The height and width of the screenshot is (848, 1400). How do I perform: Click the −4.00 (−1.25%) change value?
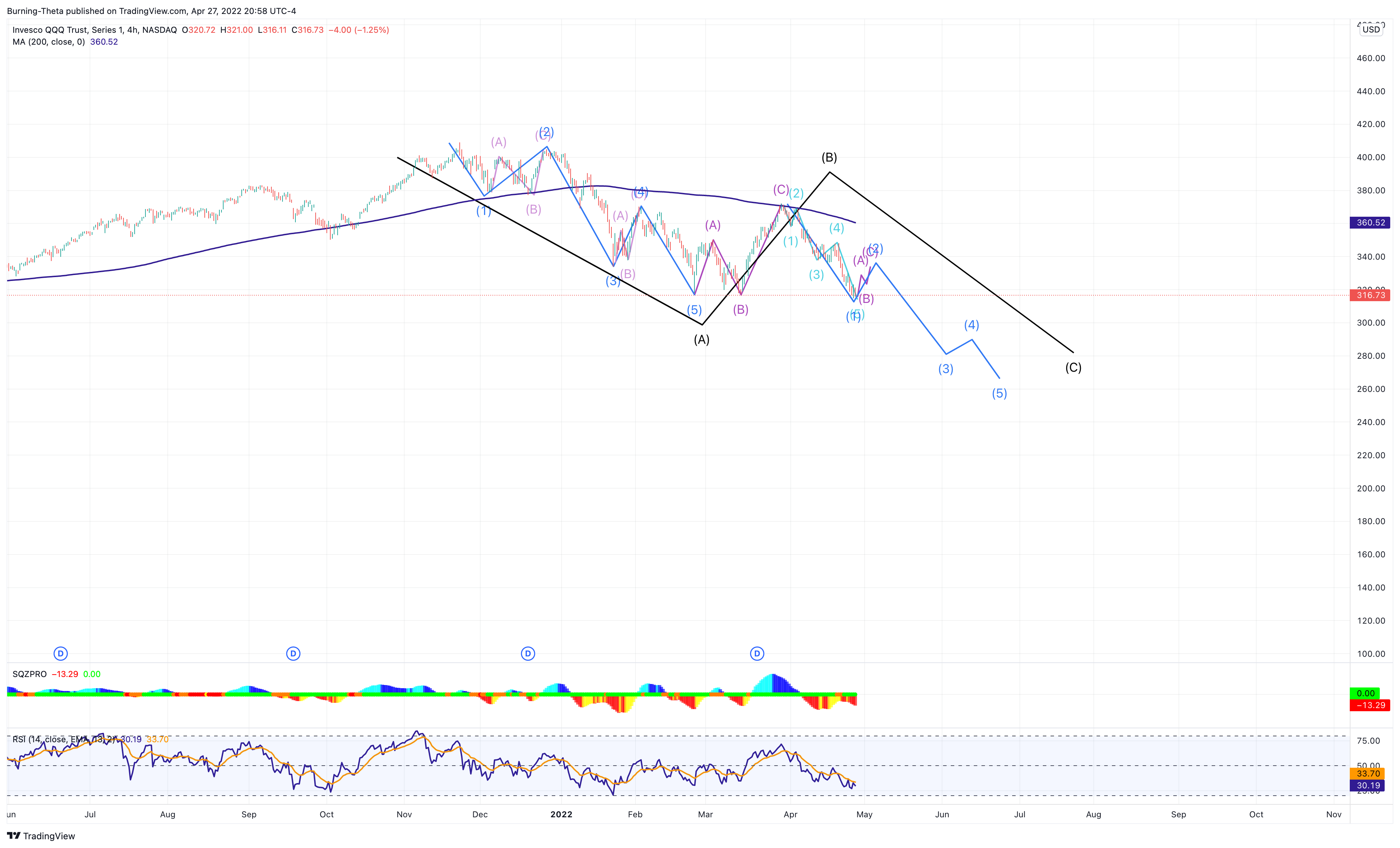[359, 30]
